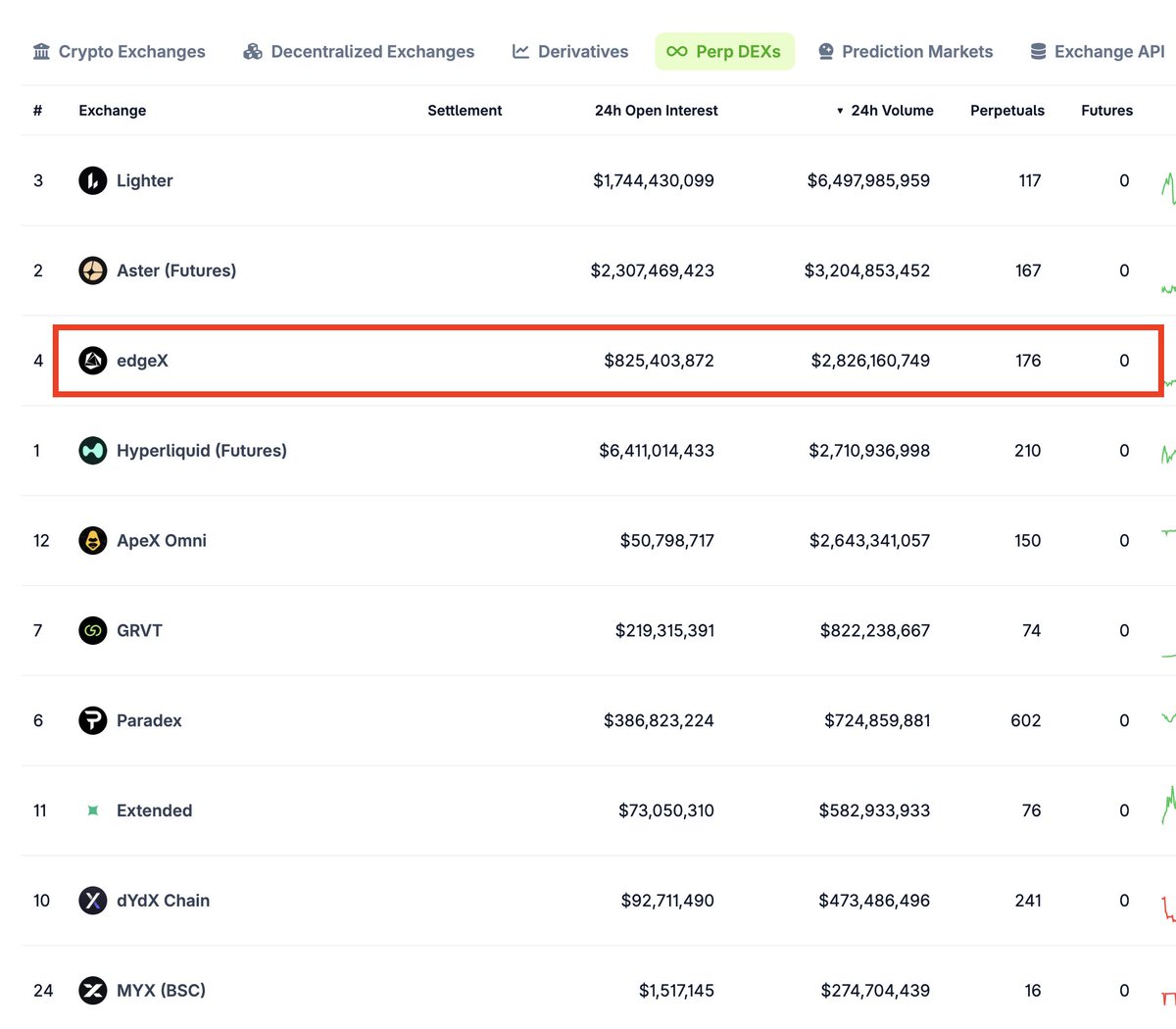Open the Exchange API tab
1176x1029 pixels.
tap(1098, 52)
